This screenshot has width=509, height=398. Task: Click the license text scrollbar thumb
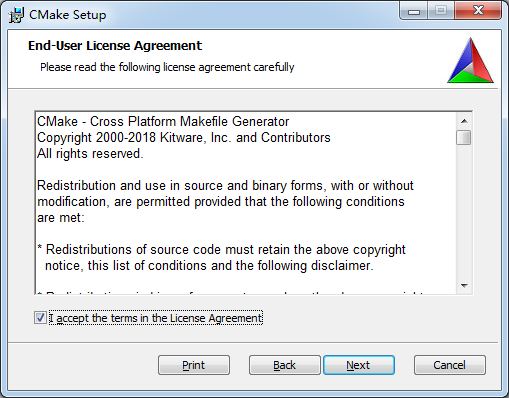coord(464,137)
